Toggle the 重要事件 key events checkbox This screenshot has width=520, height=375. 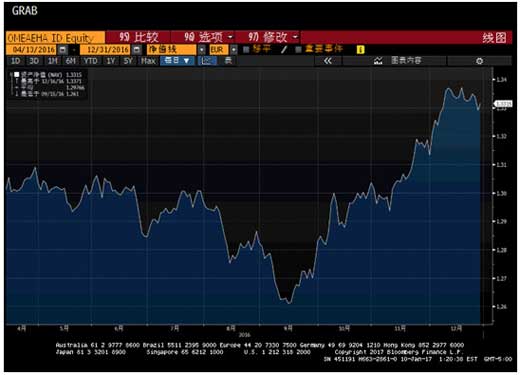298,50
